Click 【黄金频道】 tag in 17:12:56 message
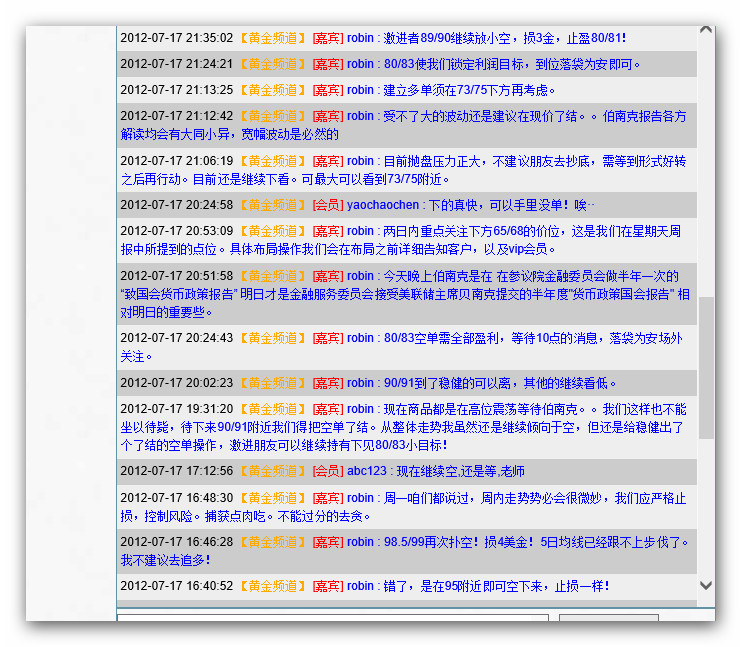 pyautogui.click(x=273, y=471)
